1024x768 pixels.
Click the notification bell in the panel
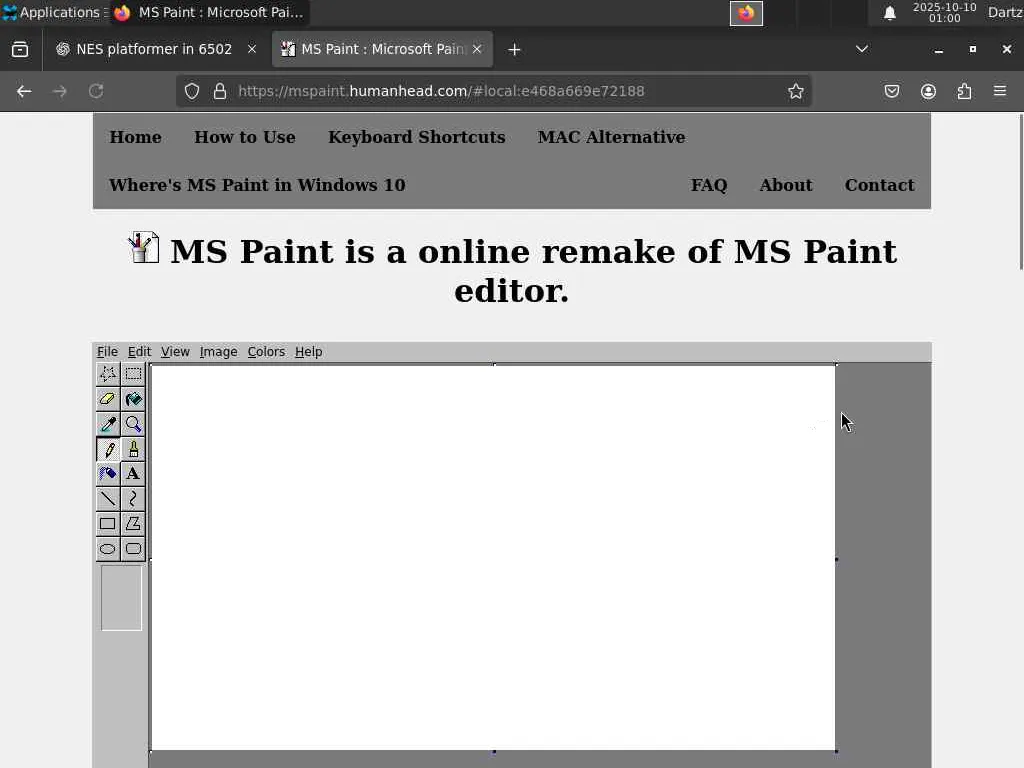(889, 13)
